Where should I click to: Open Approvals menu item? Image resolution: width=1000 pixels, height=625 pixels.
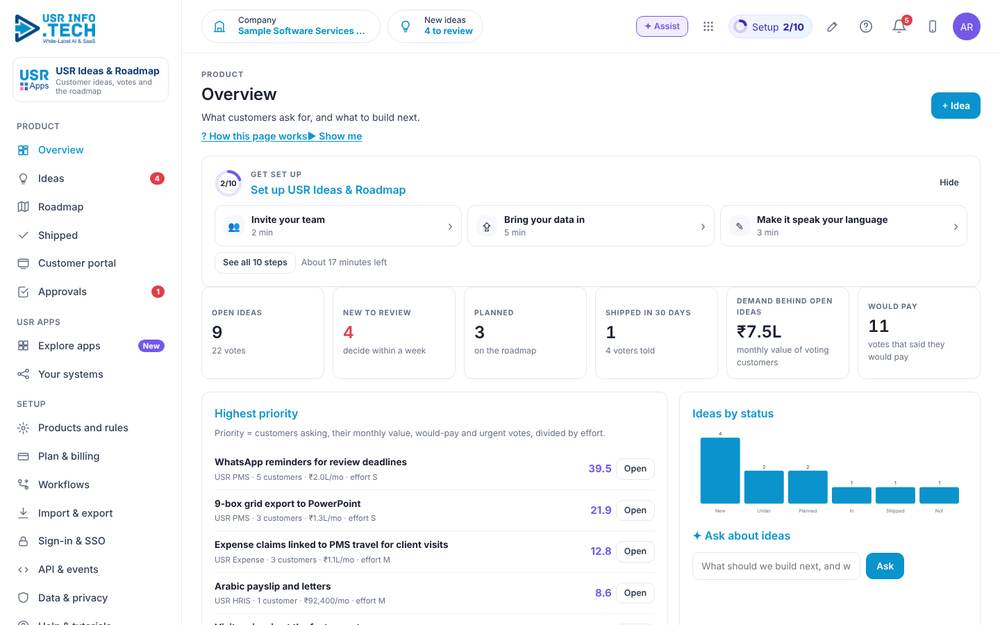91,291
